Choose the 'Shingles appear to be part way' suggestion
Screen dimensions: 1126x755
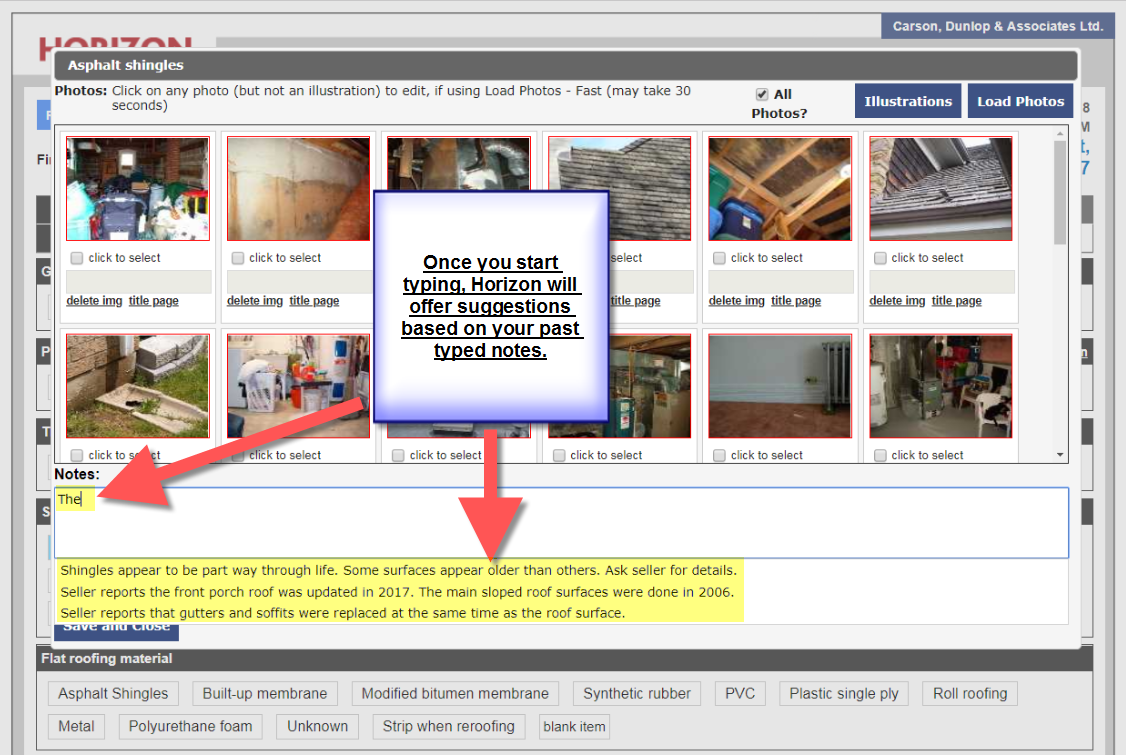(398, 571)
